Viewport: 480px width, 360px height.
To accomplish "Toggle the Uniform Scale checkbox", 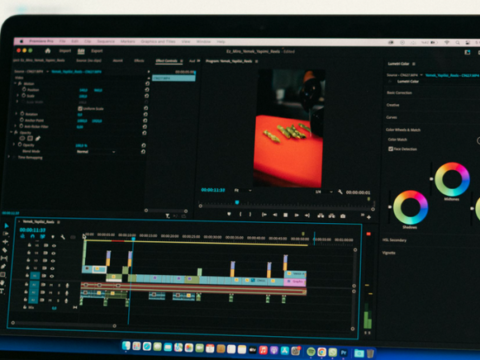I will (x=80, y=109).
